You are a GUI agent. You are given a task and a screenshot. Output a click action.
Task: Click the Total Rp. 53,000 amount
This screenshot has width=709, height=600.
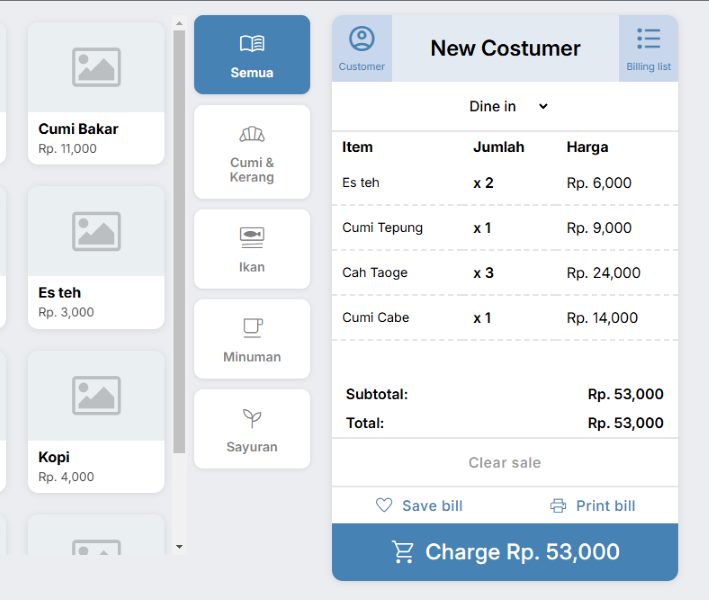(625, 423)
